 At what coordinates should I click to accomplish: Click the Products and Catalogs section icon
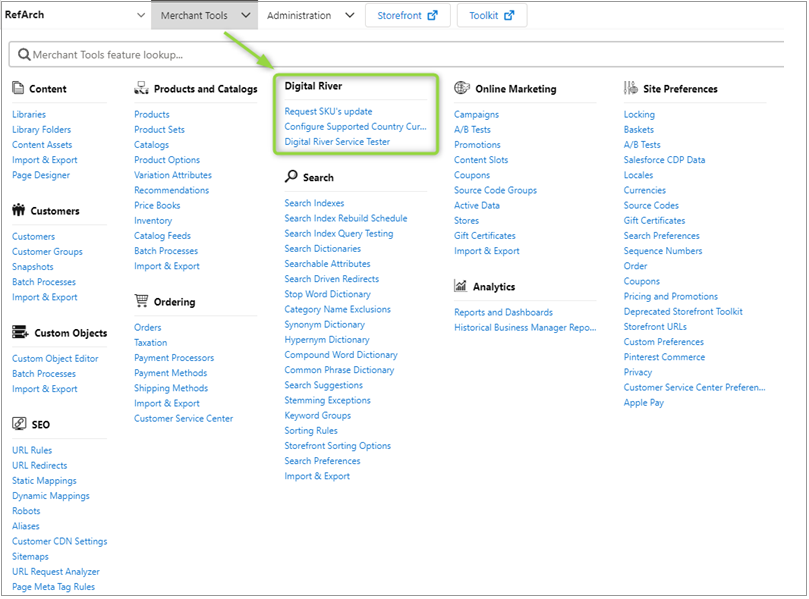click(141, 89)
